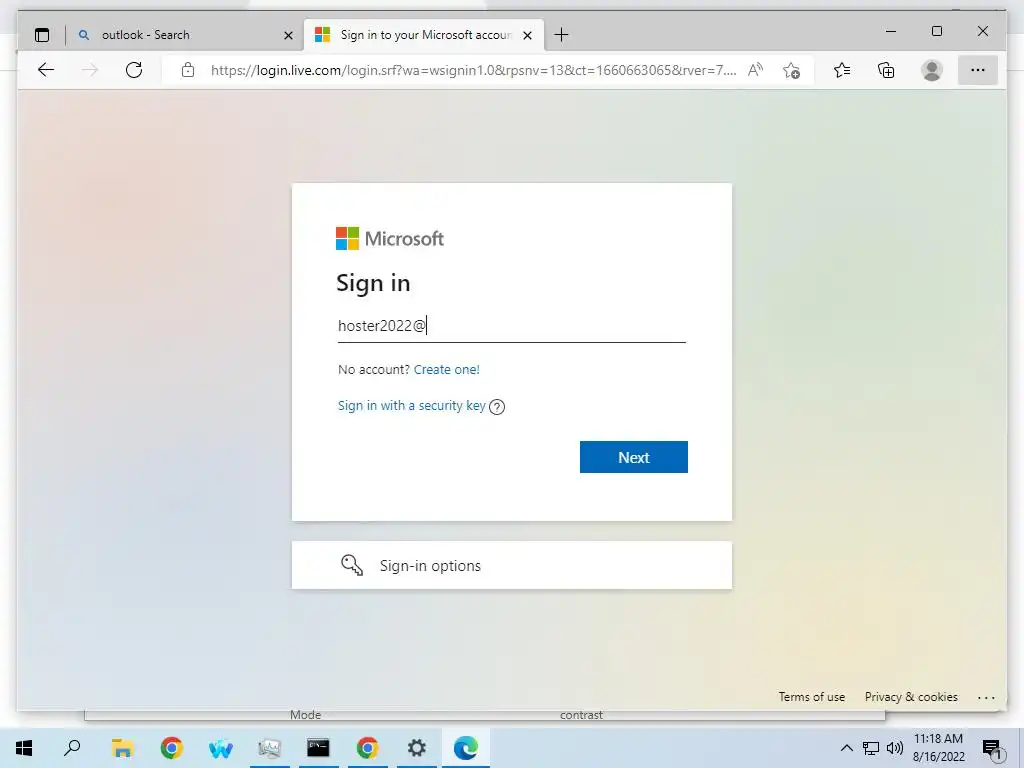
Task: Add this page to favorites
Action: [792, 71]
